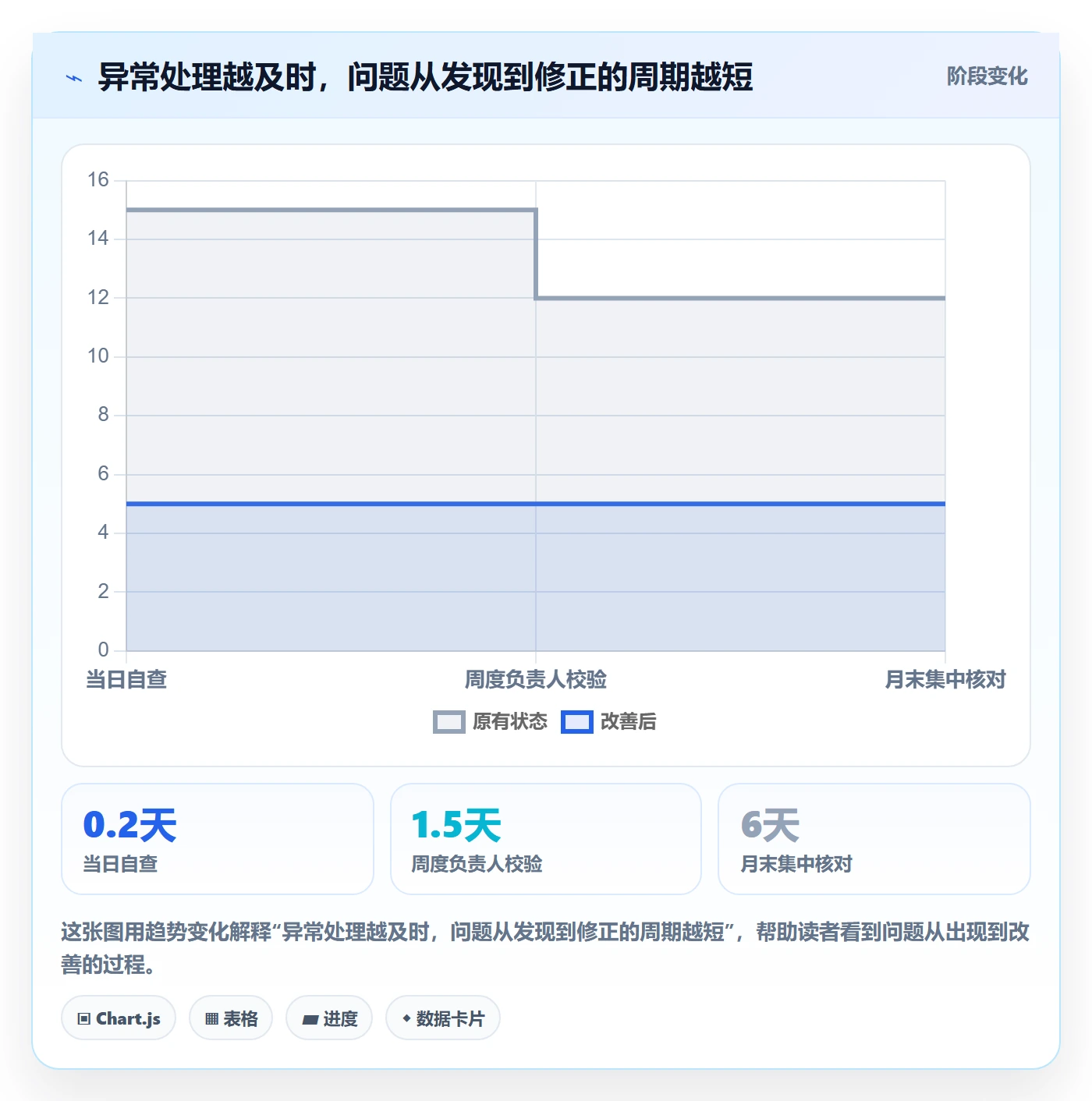Toggle the 原有状态 legend swatch

448,722
